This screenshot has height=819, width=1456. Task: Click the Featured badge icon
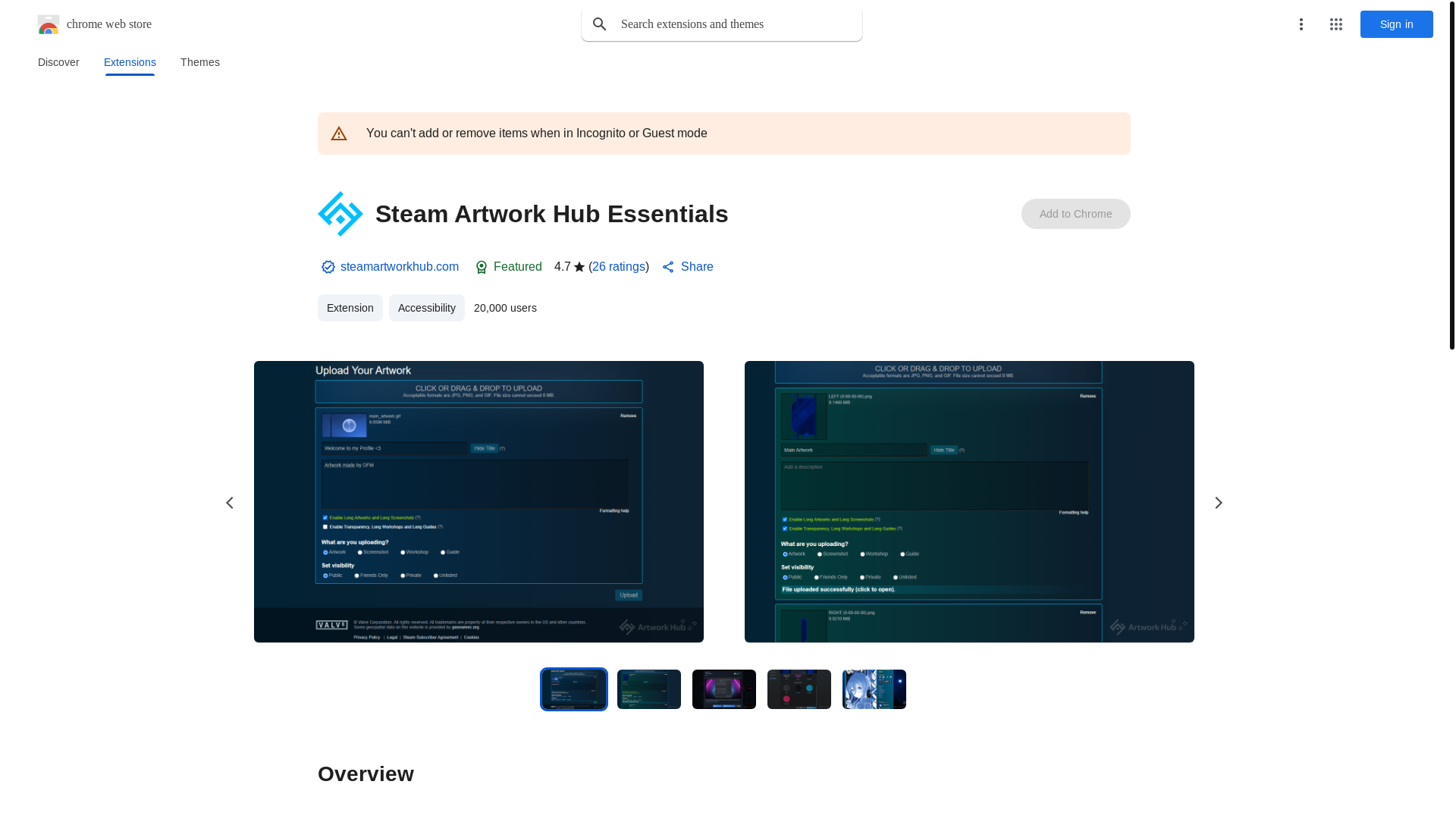coord(482,267)
